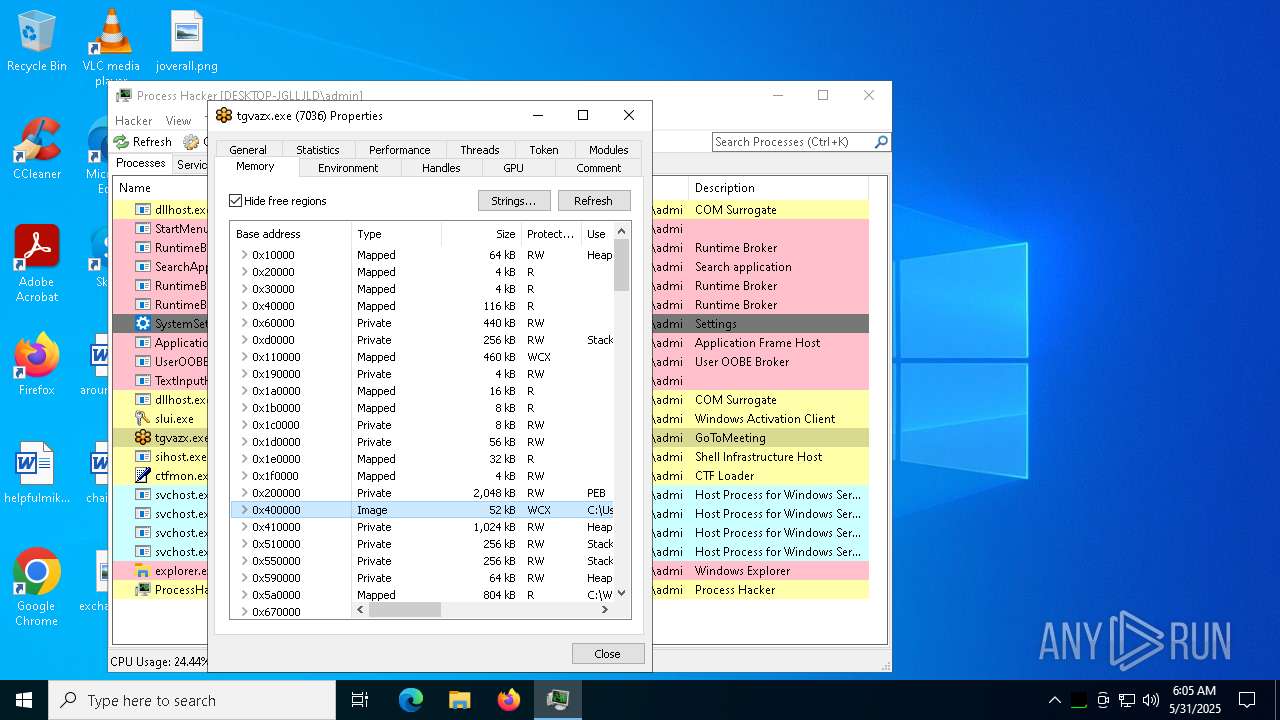Viewport: 1280px width, 720px height.
Task: Expand memory region 0x1d0000
Action: 244,442
